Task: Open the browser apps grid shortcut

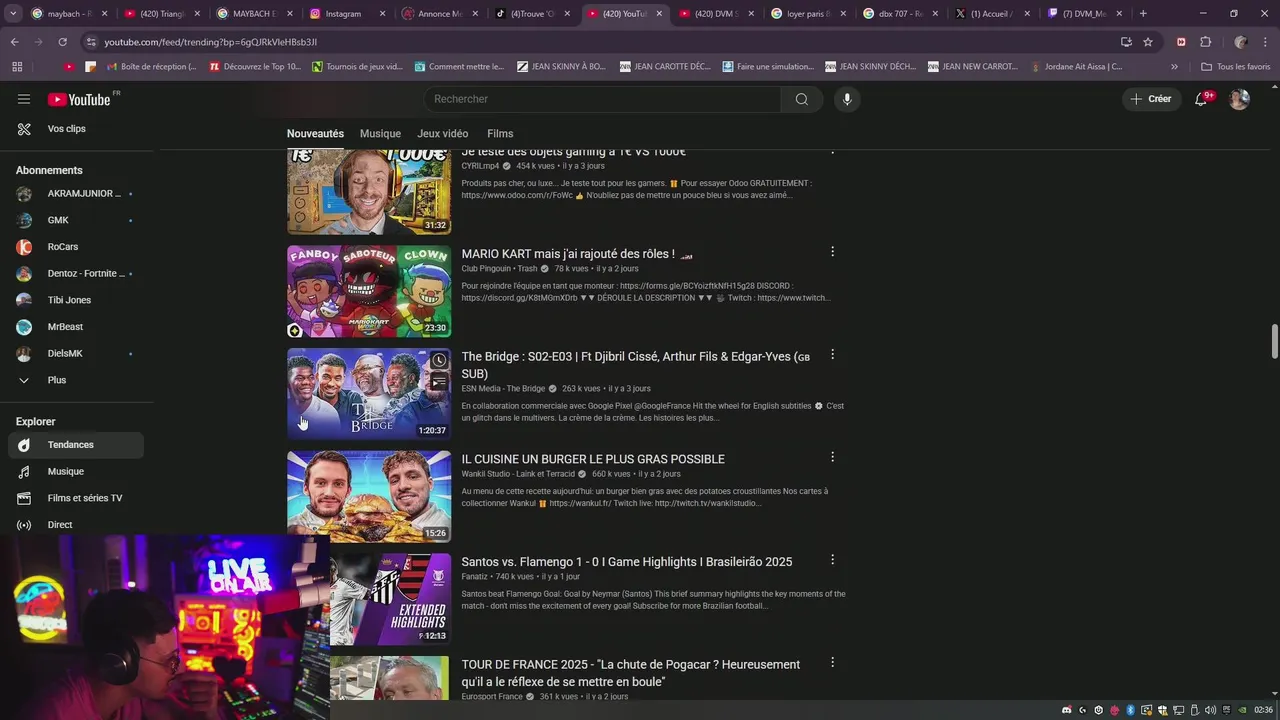Action: coord(17,67)
